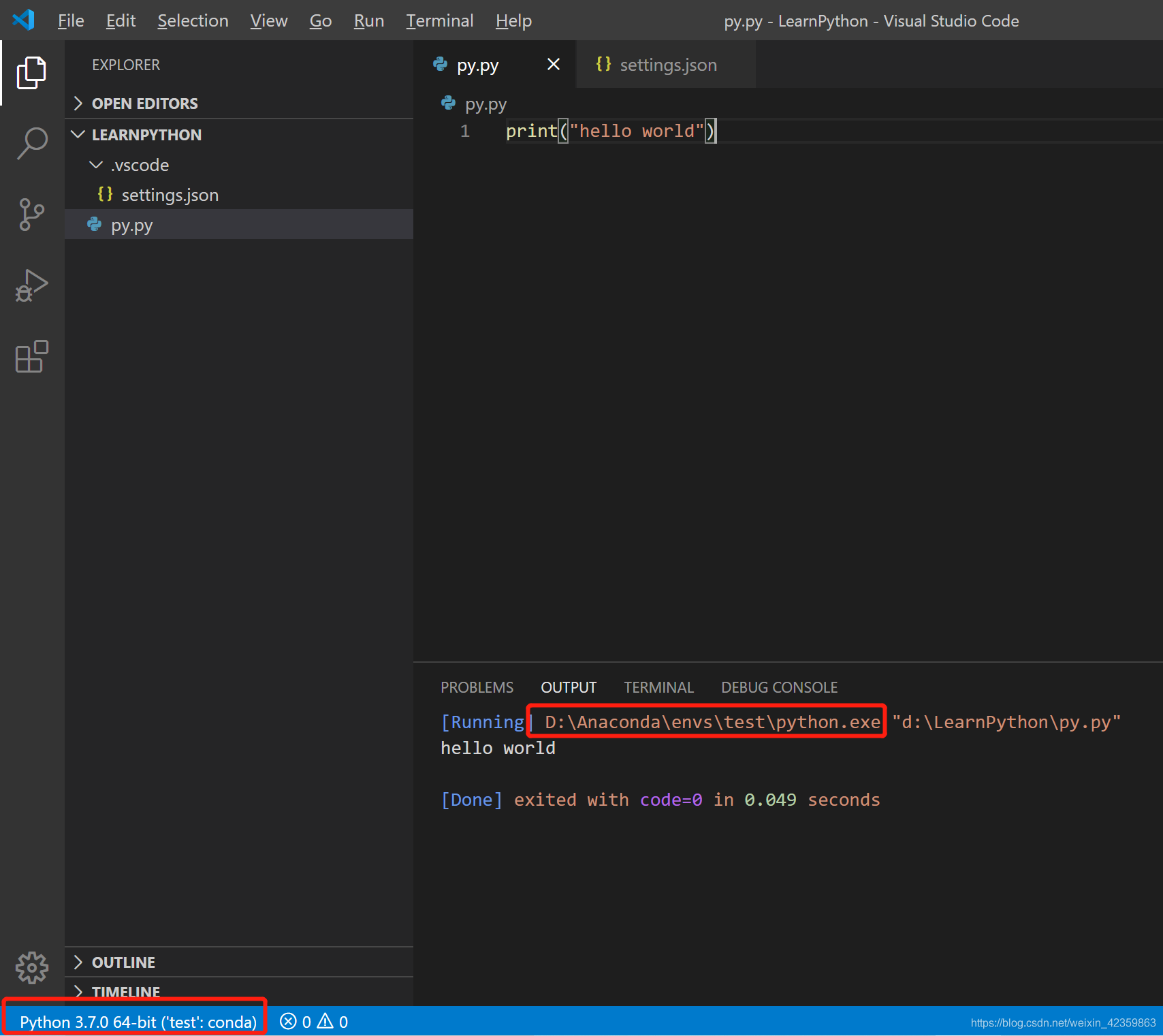This screenshot has height=1036, width=1163.
Task: Open the Search view icon
Action: click(x=31, y=144)
